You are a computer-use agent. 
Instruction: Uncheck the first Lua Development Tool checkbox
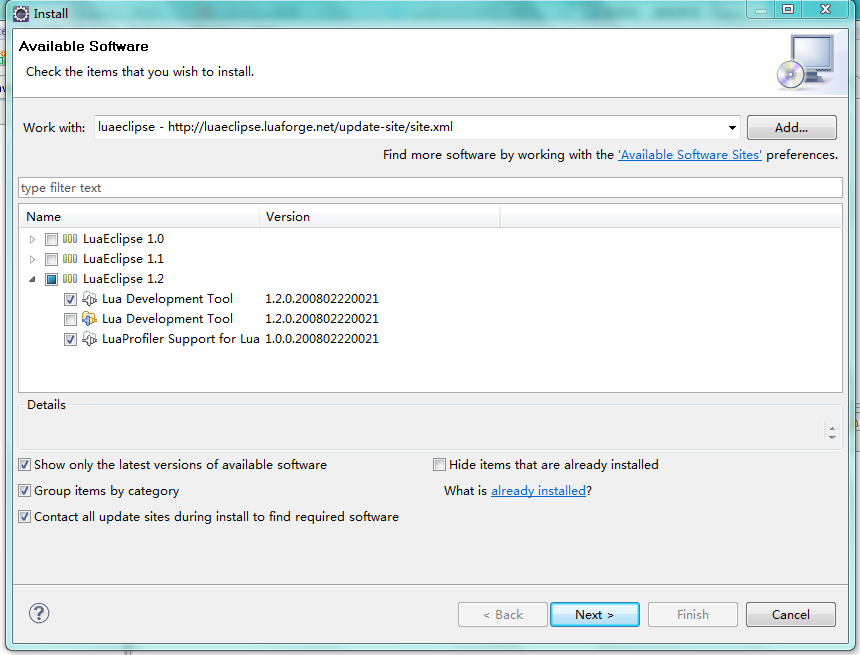point(70,299)
